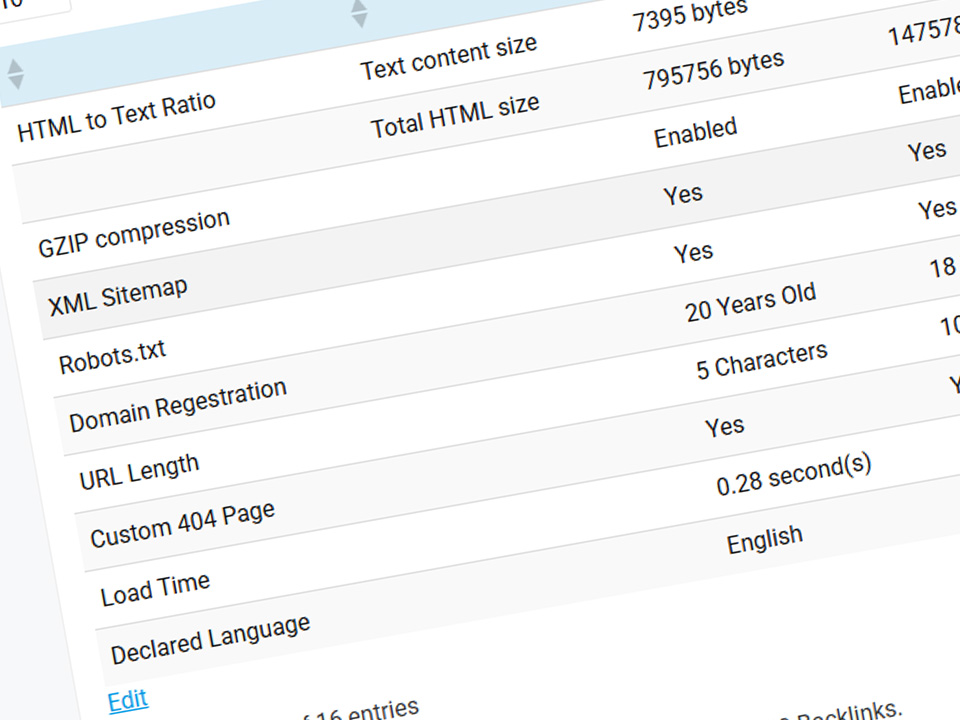Image resolution: width=960 pixels, height=720 pixels.
Task: Click the Total HTML size label
Action: (x=455, y=116)
